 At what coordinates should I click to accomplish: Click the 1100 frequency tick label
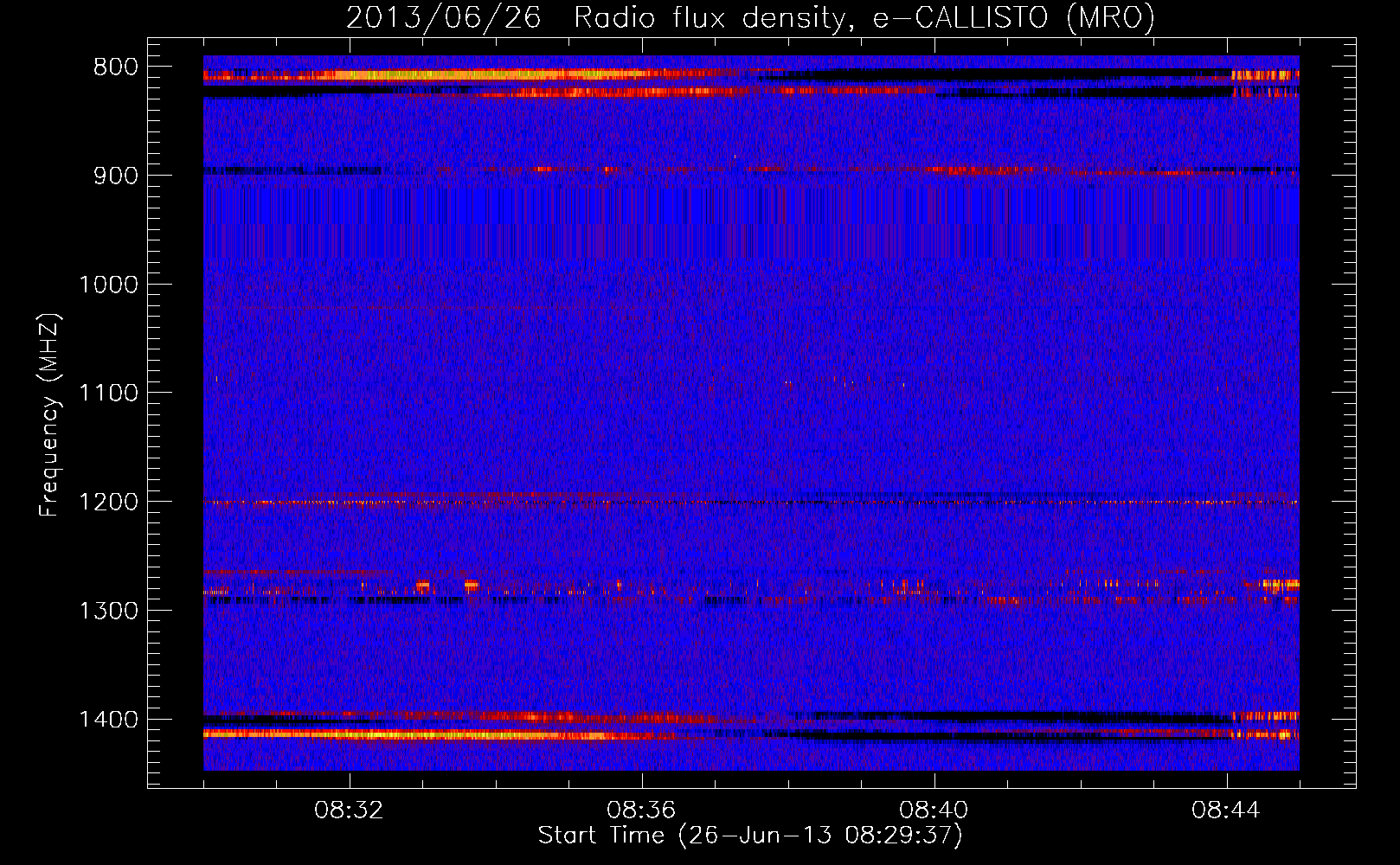coord(108,394)
